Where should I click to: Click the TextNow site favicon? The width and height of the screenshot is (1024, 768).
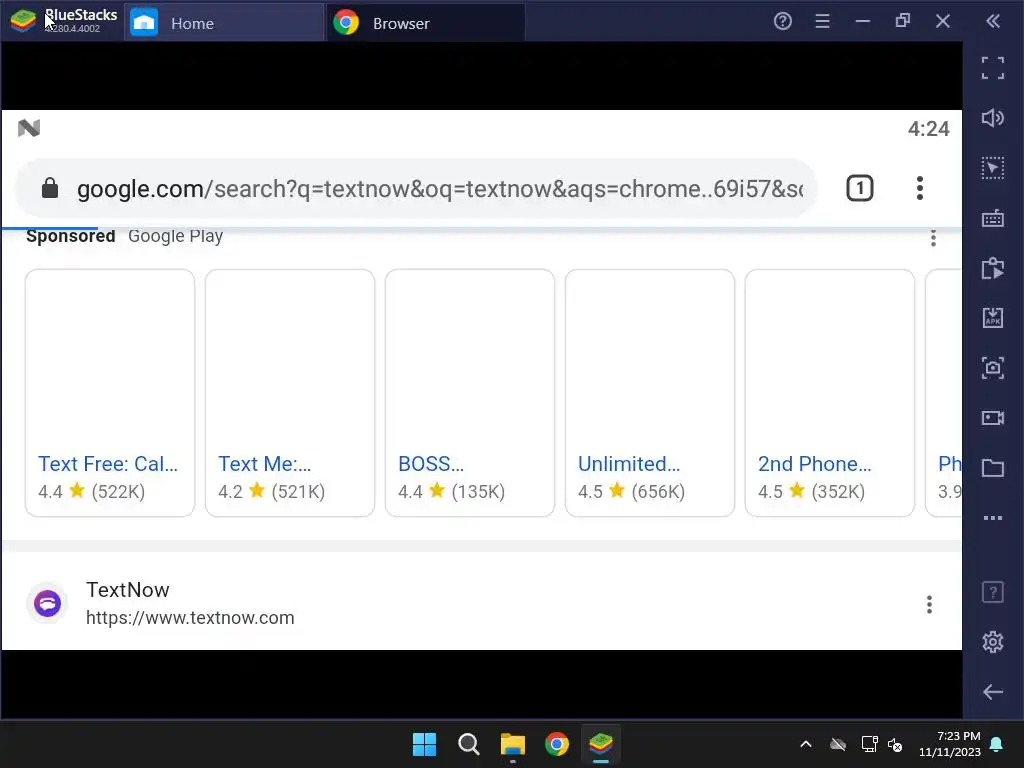[x=47, y=603]
